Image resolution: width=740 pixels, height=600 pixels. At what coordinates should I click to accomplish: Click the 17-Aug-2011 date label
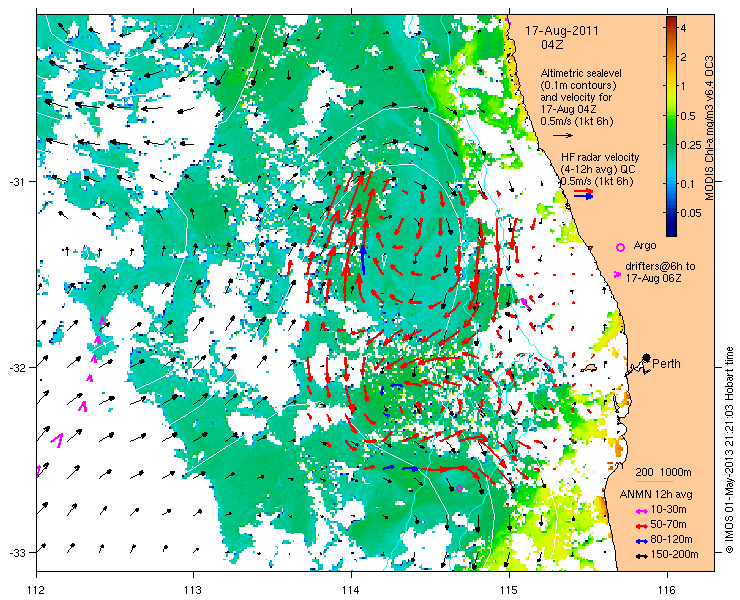click(562, 31)
